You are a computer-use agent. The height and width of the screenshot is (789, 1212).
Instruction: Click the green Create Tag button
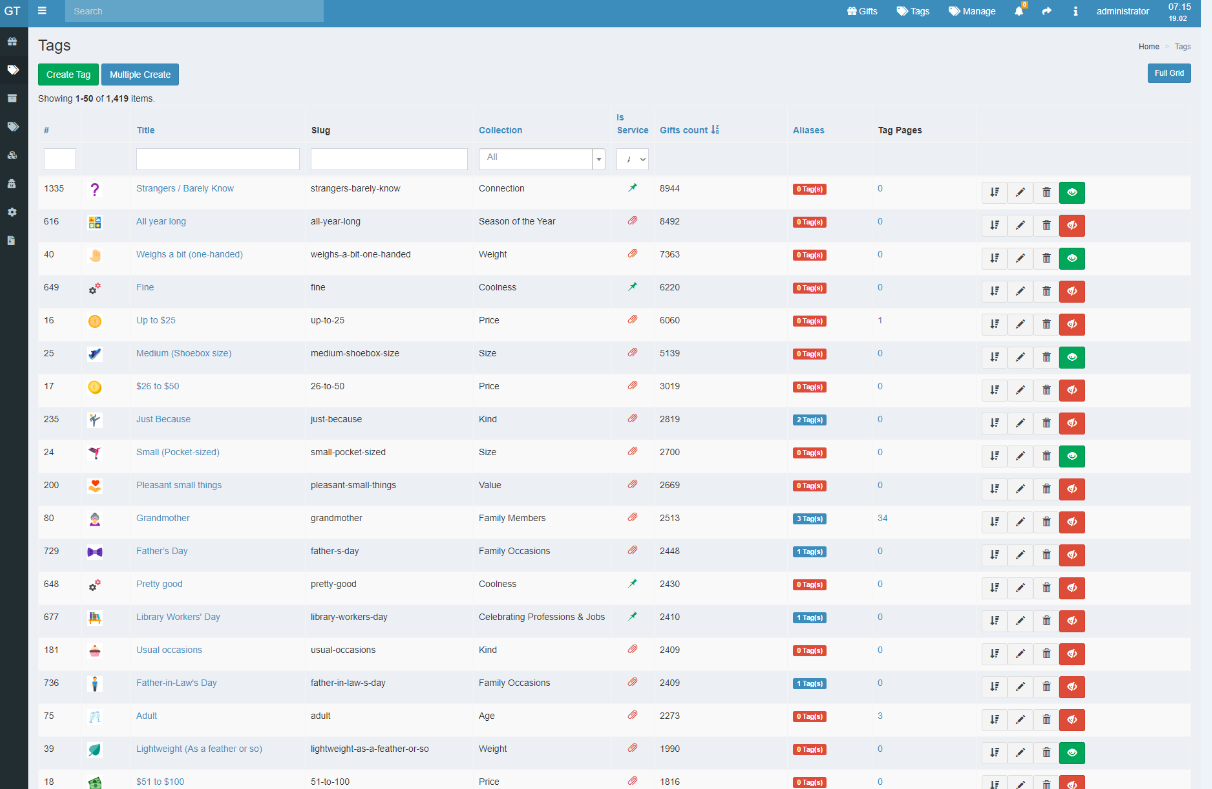point(67,75)
